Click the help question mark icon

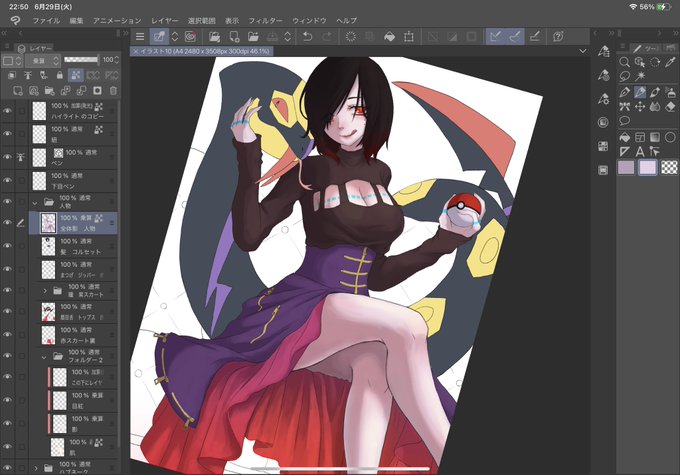pos(558,37)
